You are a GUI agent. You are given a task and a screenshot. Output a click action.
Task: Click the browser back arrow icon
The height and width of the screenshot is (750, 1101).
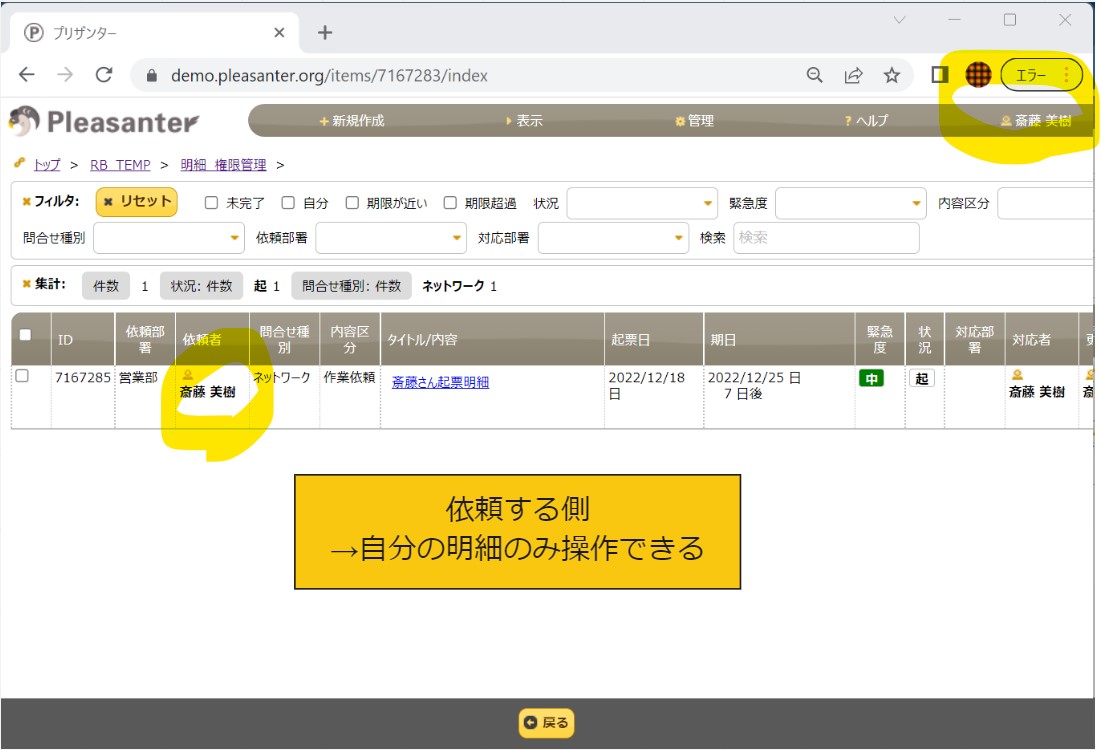pyautogui.click(x=27, y=75)
